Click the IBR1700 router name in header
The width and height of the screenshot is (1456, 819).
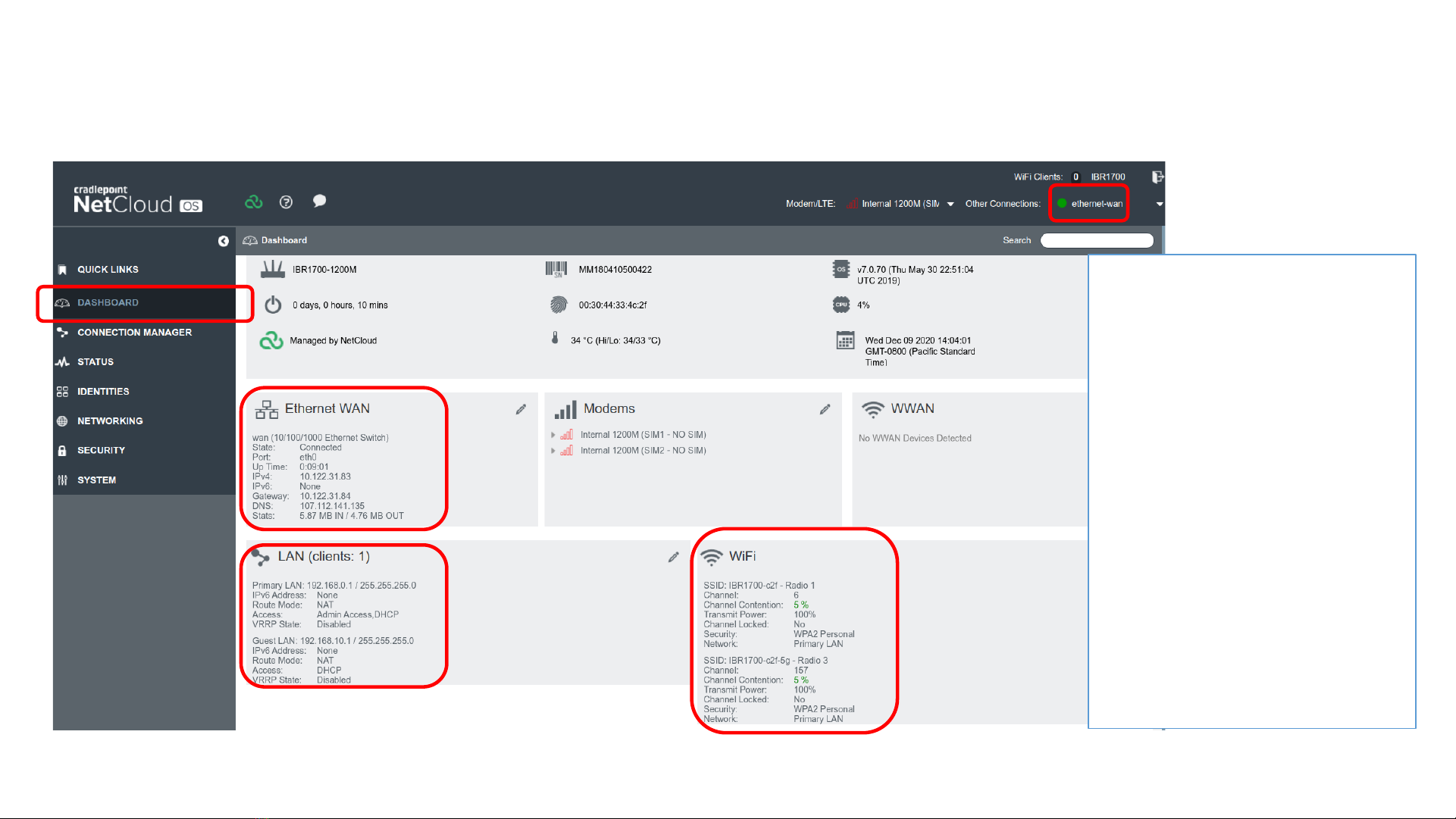coord(1108,177)
